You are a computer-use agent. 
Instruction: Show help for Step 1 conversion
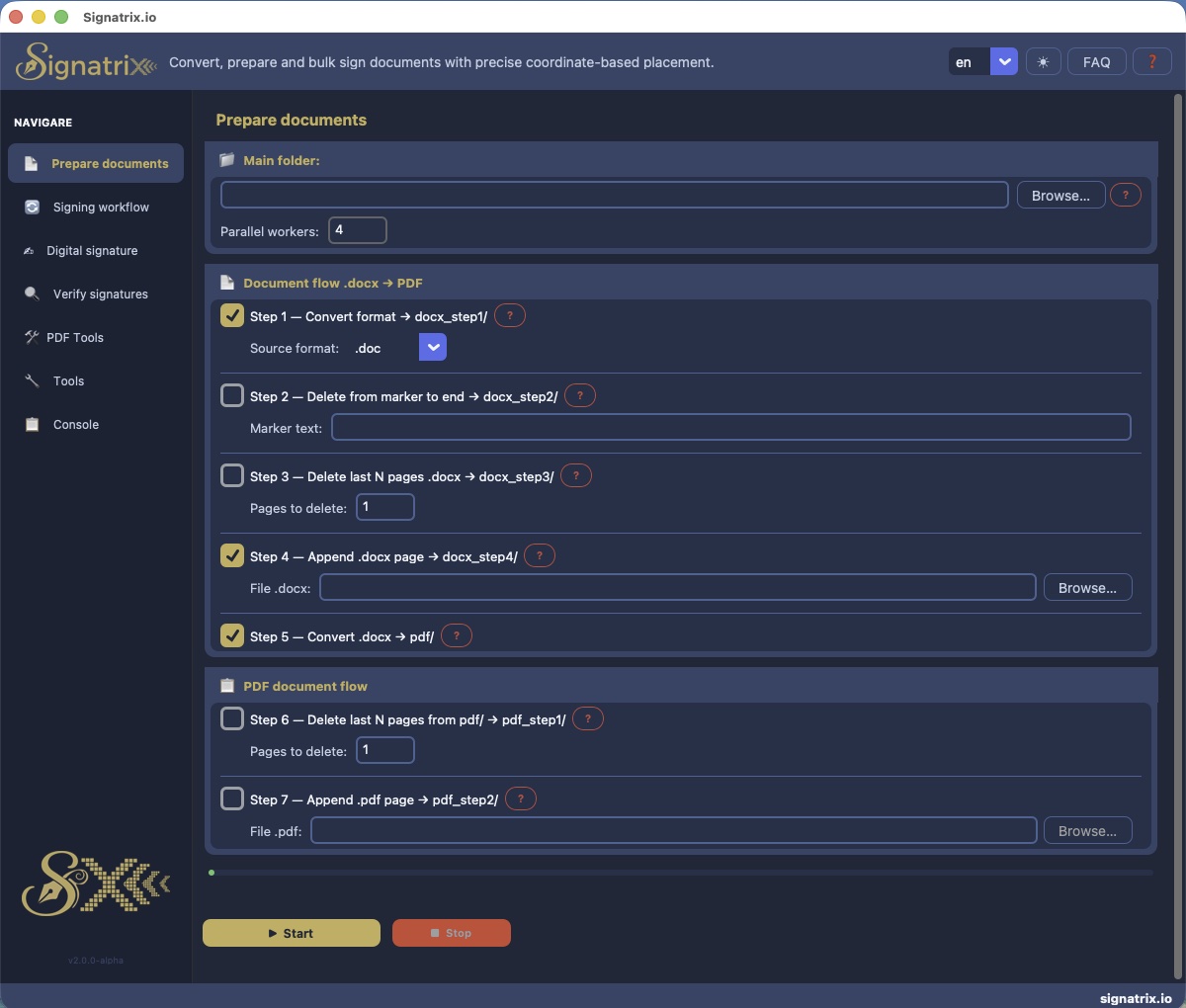(510, 315)
